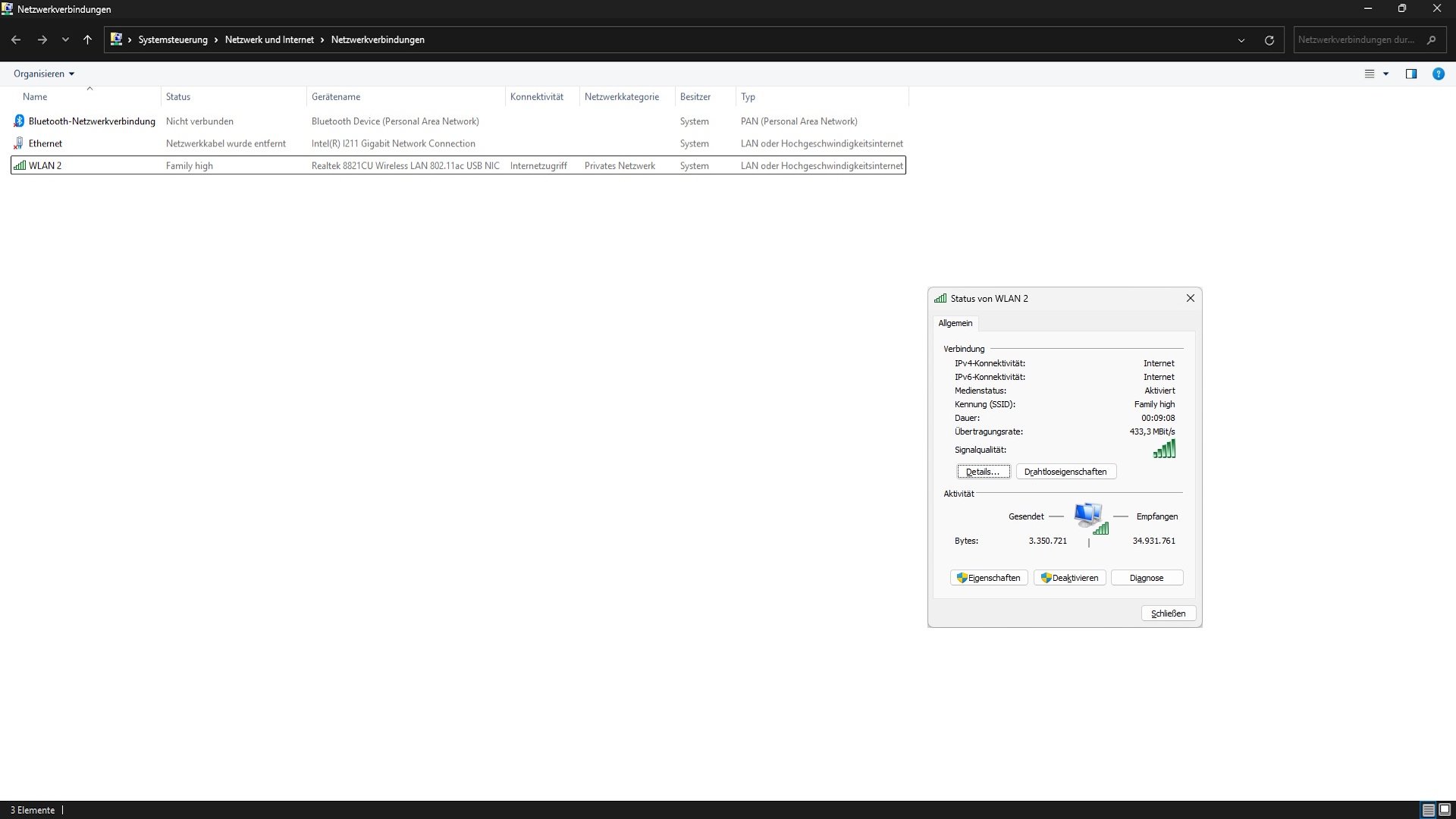Open the help question mark icon

[1438, 74]
